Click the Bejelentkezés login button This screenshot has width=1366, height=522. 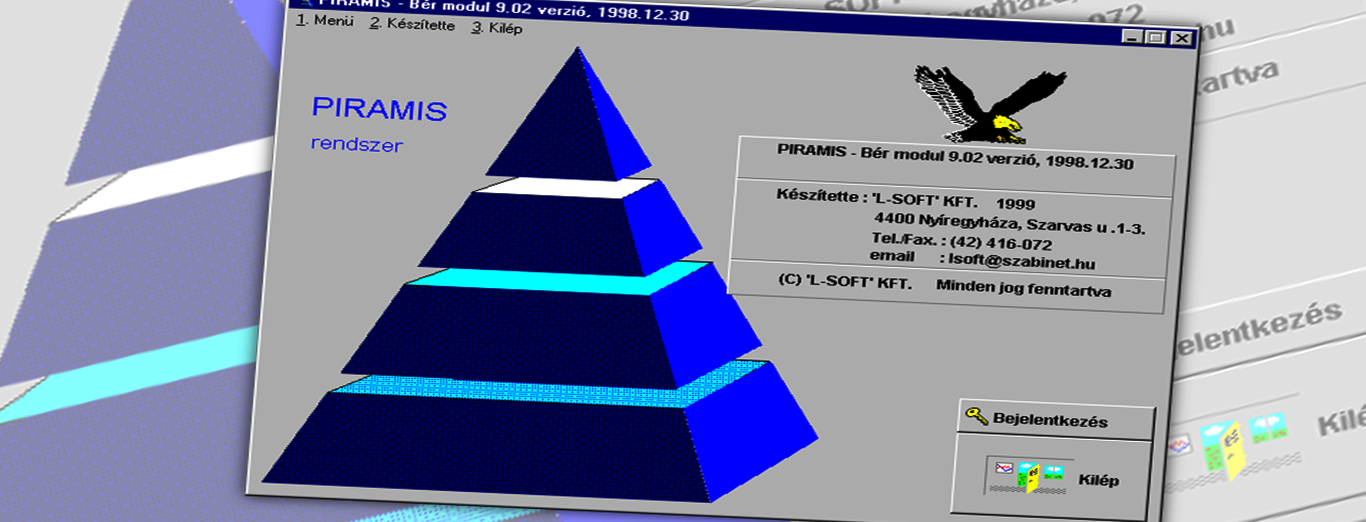tap(1057, 421)
